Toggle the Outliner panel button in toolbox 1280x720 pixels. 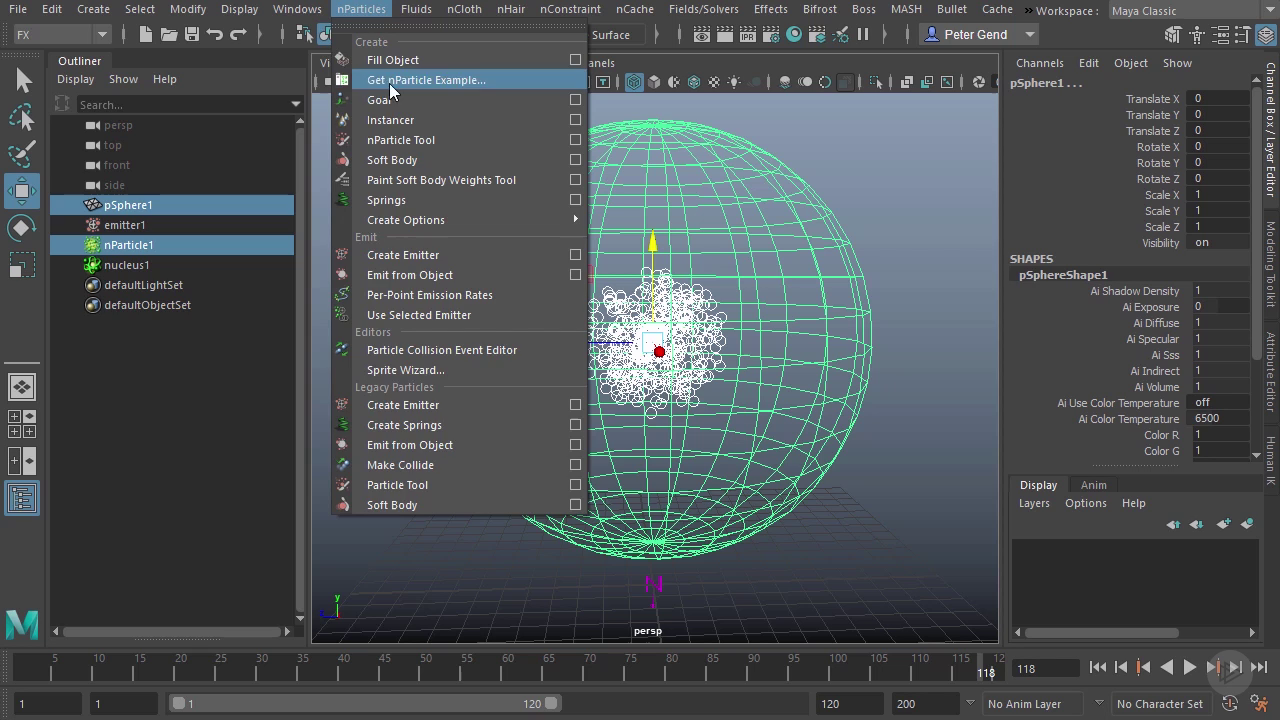point(22,498)
